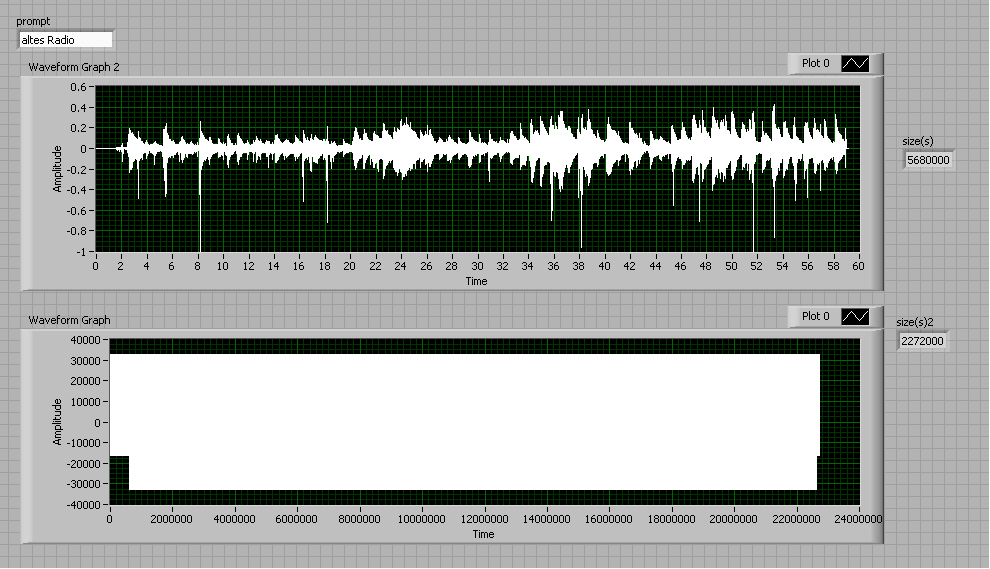The image size is (990, 569).
Task: Click the 'size(s)2' label
Action: click(x=915, y=322)
